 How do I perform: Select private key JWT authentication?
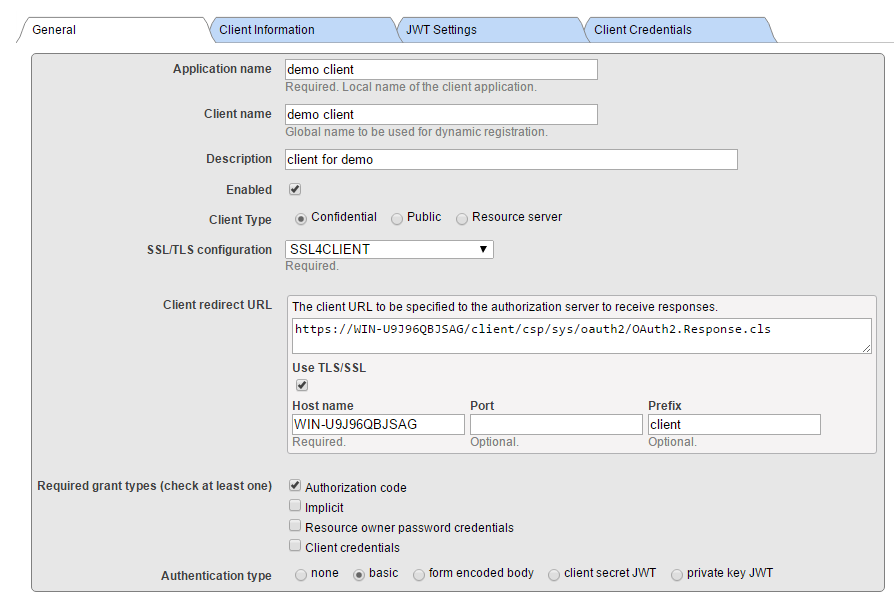[677, 575]
